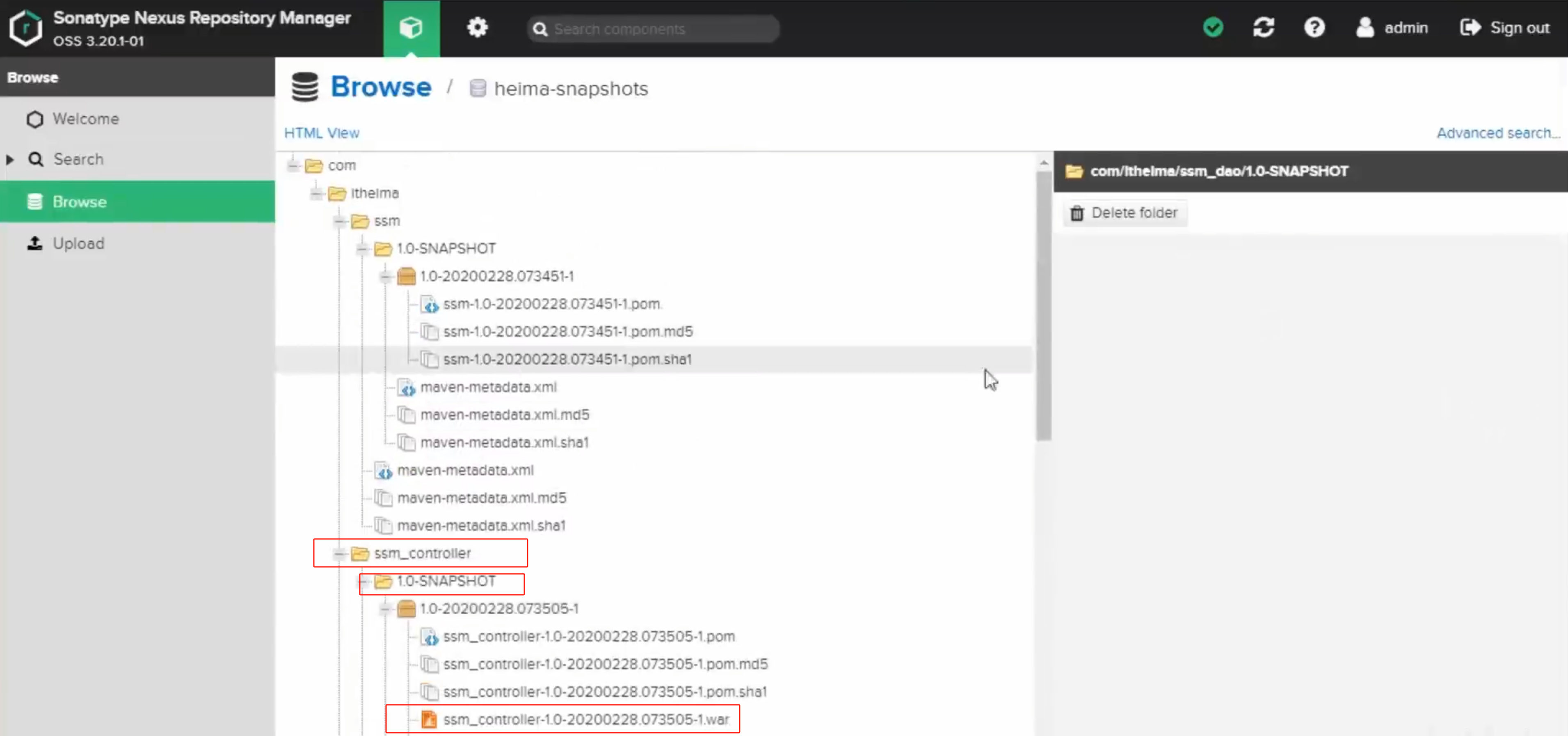Click the ssm_controller war file icon
Image resolution: width=1568 pixels, height=736 pixels.
click(x=429, y=720)
